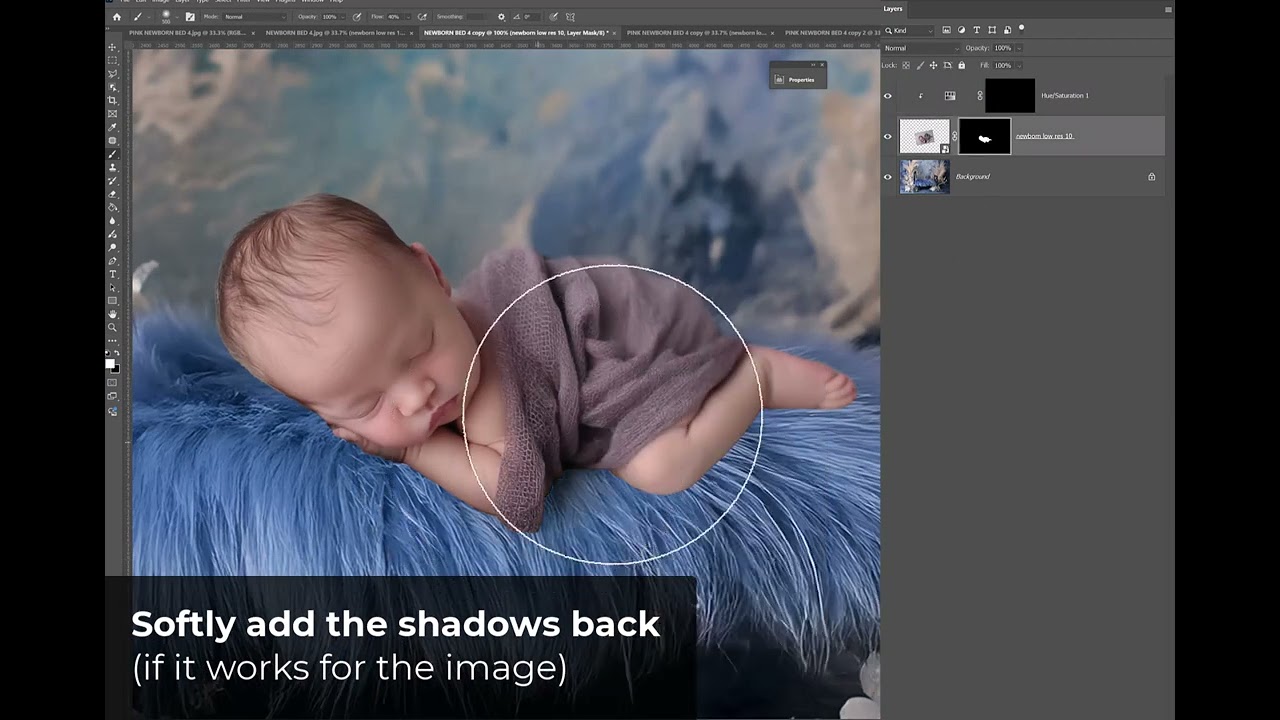Select the Eraser tool
Viewport: 1280px width, 720px height.
click(x=112, y=194)
